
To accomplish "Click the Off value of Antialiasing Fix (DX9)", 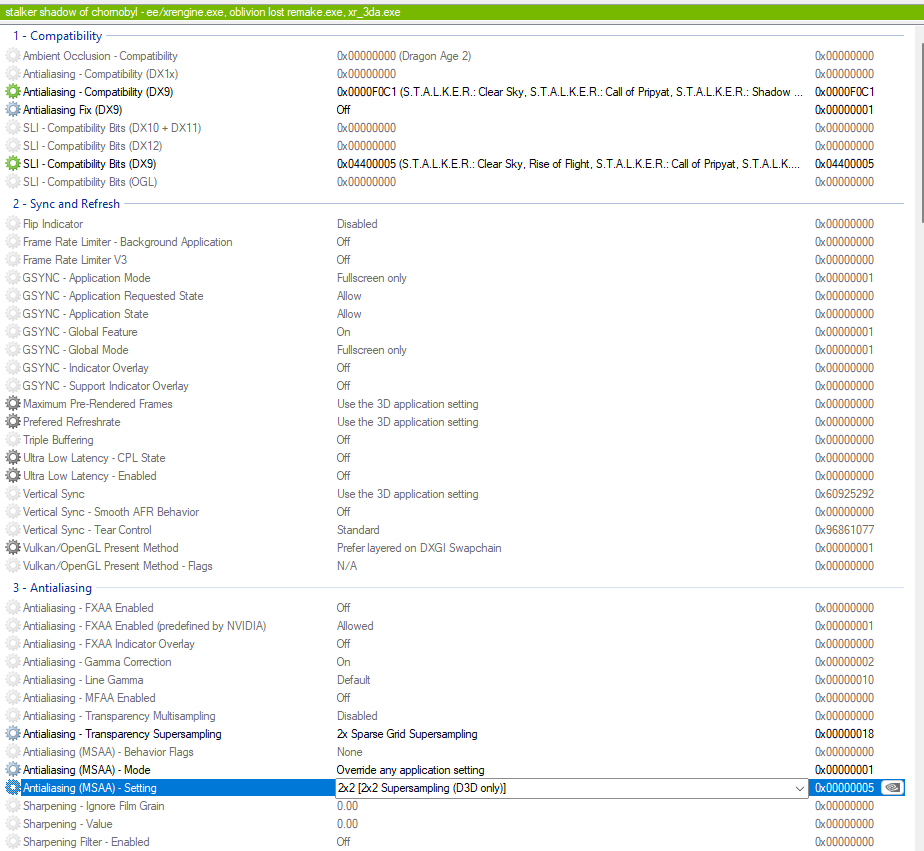I will pos(344,110).
